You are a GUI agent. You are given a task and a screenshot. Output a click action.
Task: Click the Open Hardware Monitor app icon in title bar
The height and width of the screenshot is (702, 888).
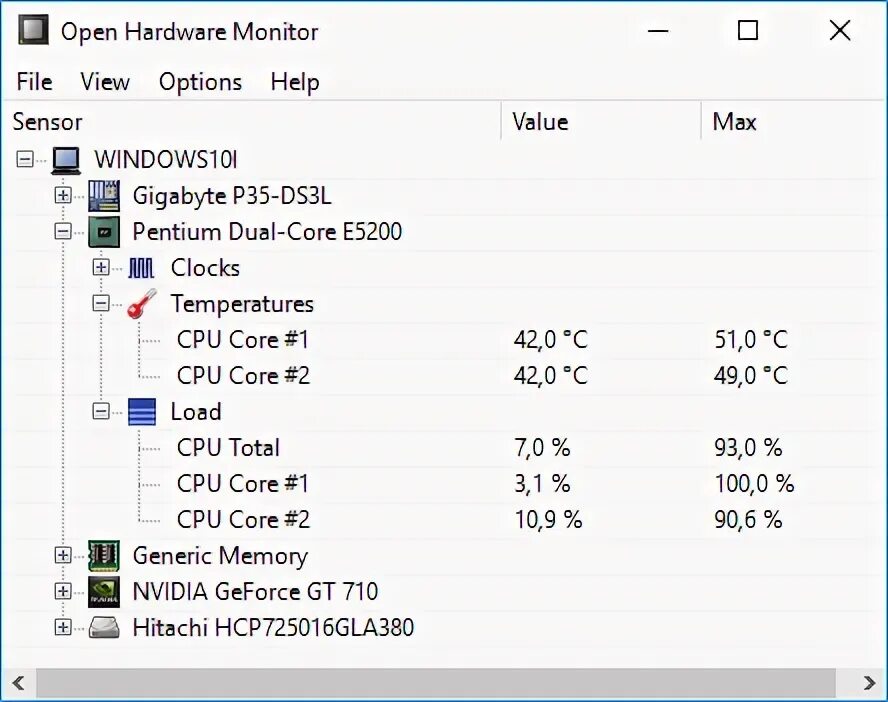point(32,30)
